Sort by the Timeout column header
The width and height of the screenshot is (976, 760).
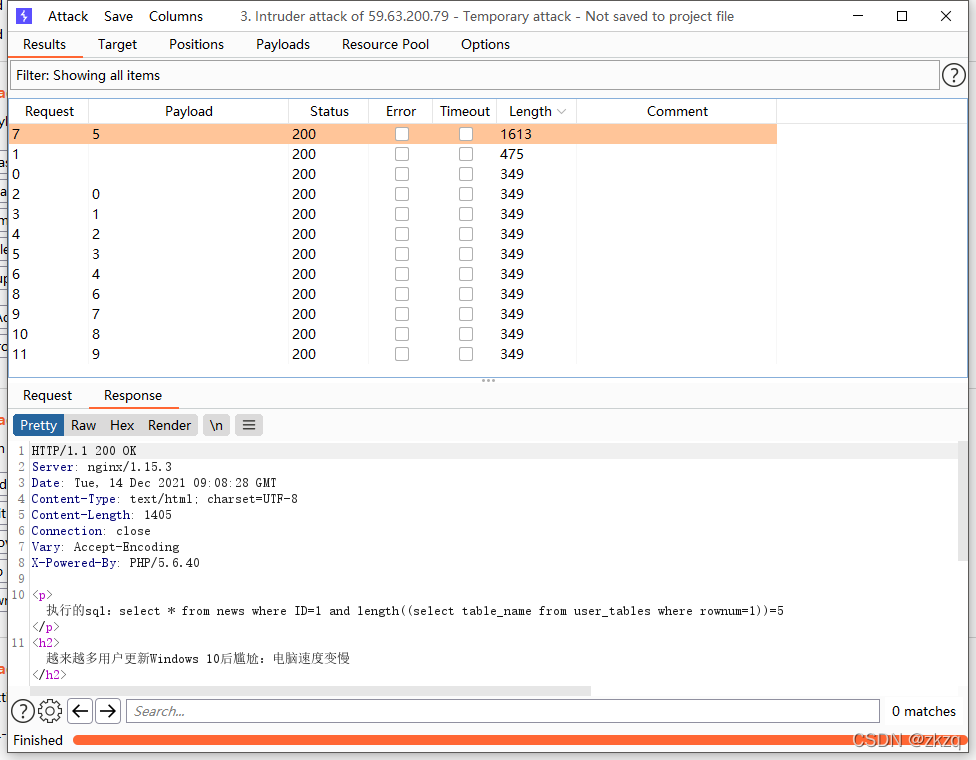(x=465, y=111)
